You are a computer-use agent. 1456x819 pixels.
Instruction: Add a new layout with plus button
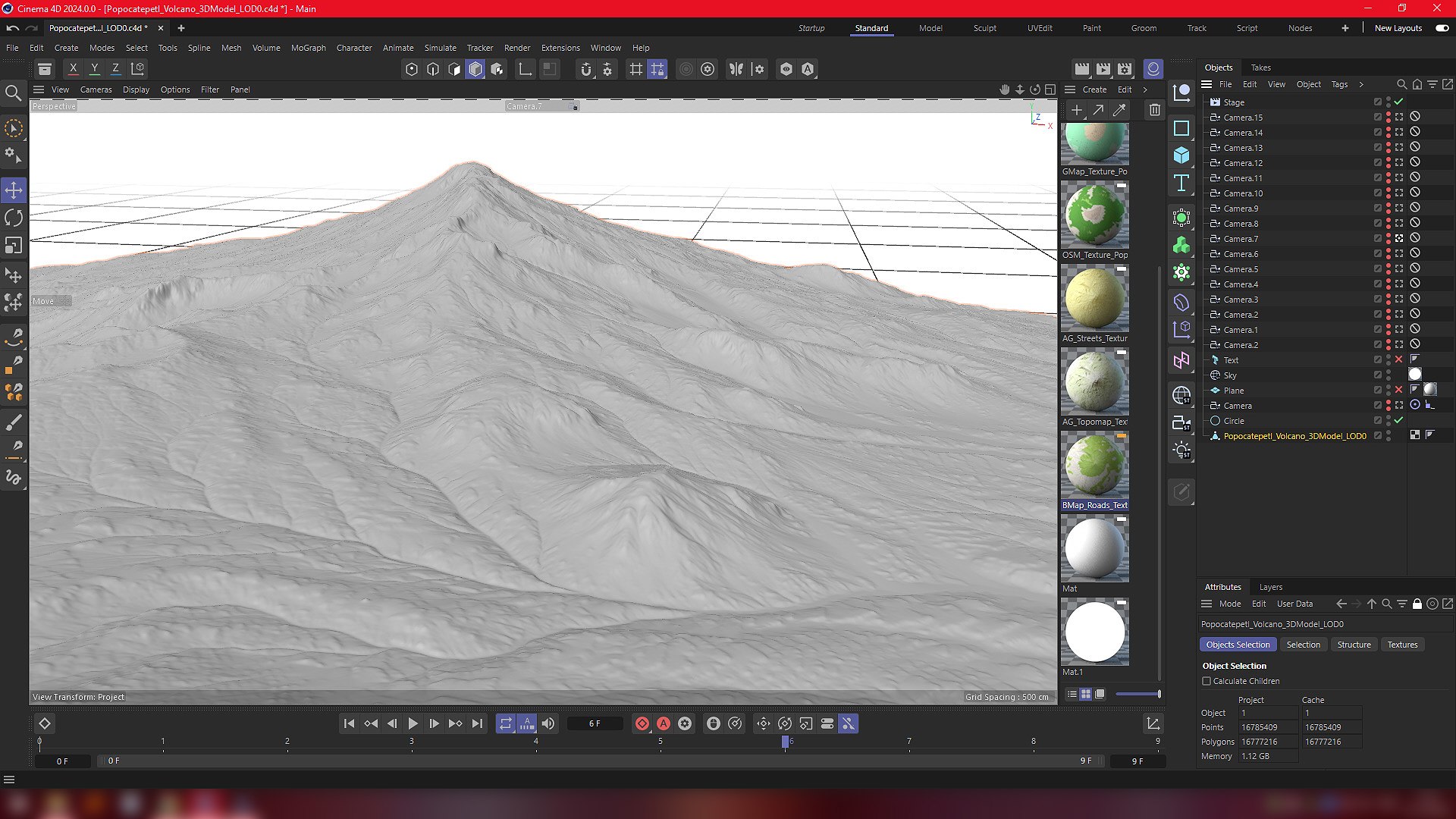(x=1345, y=28)
